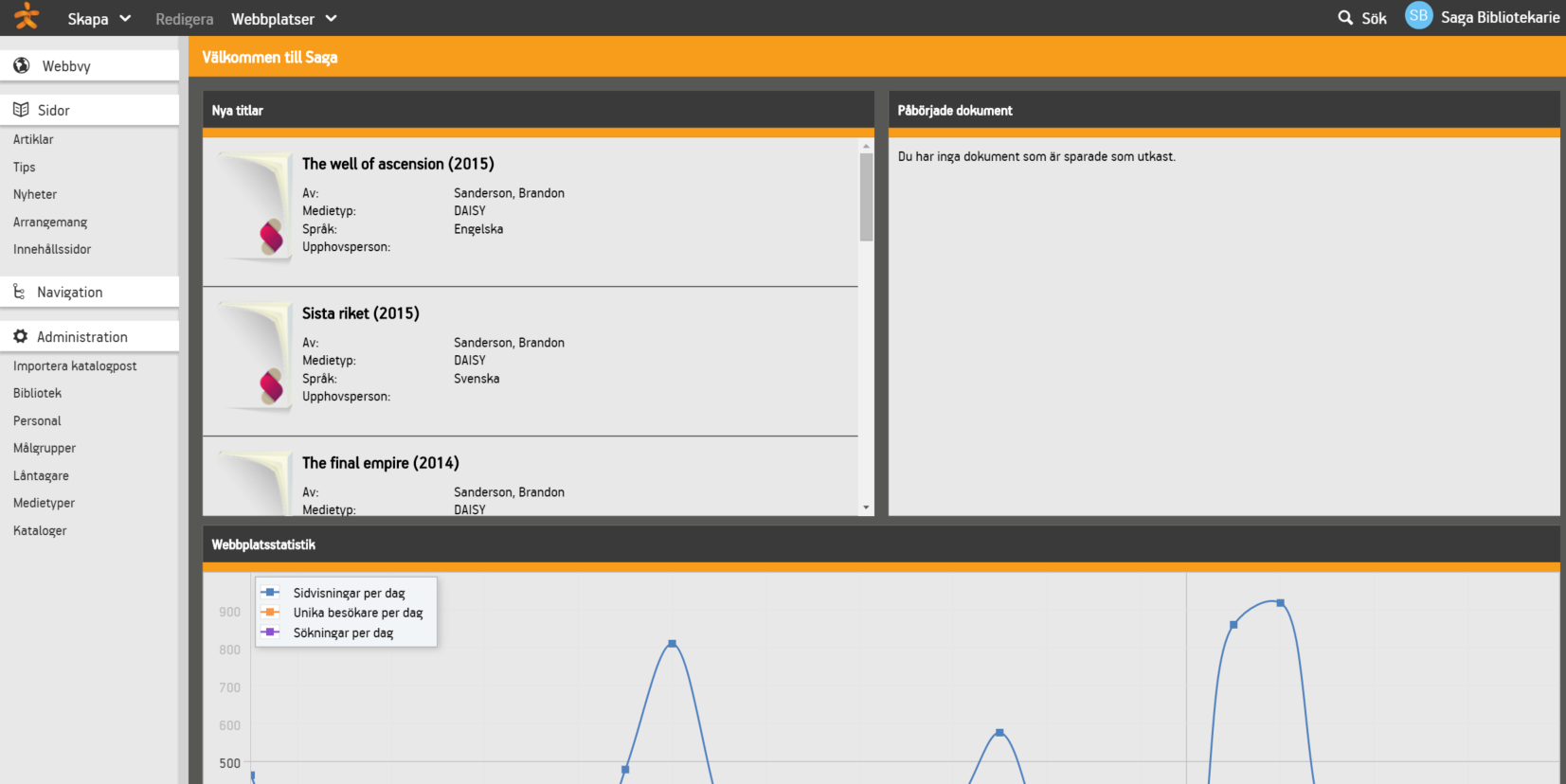Go to Artiklar pages
Screen dimensions: 1566x784
33,139
